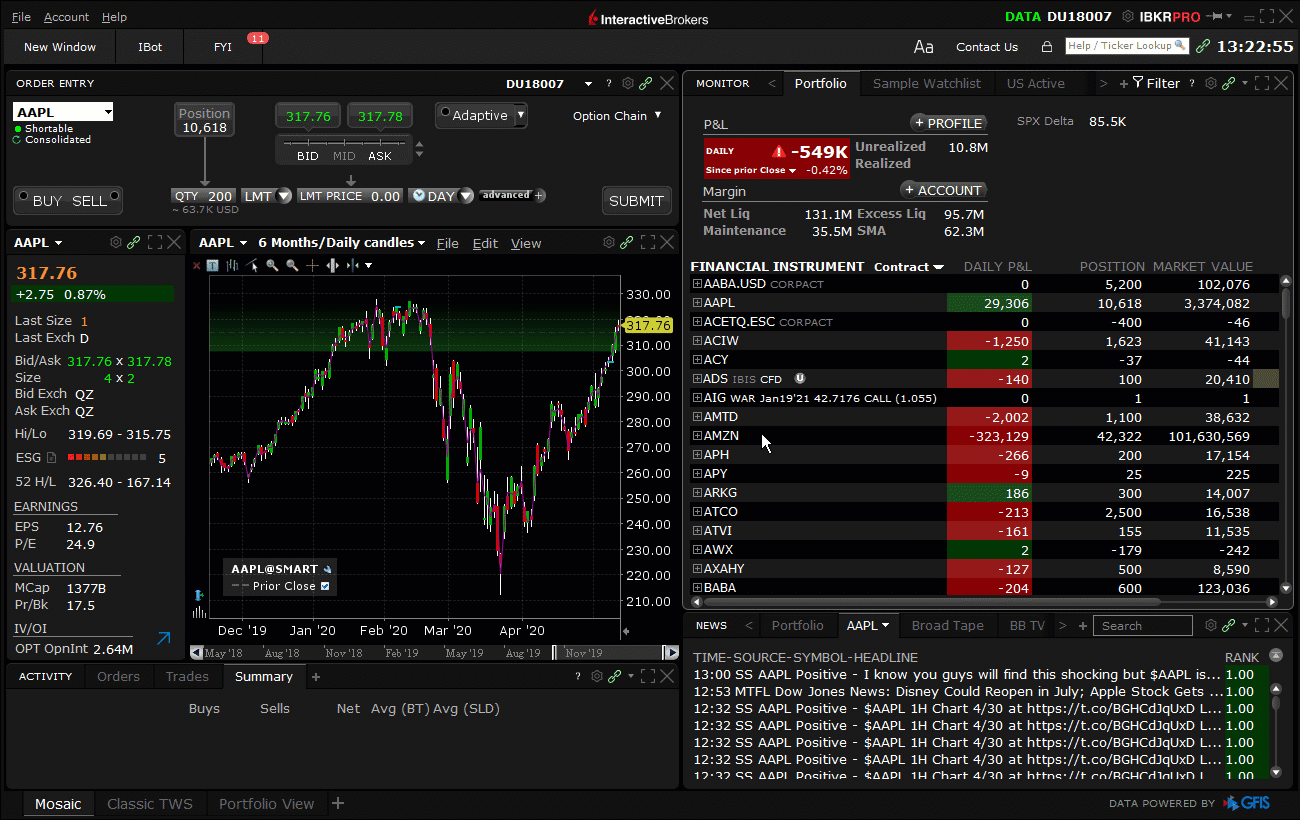The width and height of the screenshot is (1300, 820).
Task: Click the SUBMIT order button
Action: (x=636, y=200)
